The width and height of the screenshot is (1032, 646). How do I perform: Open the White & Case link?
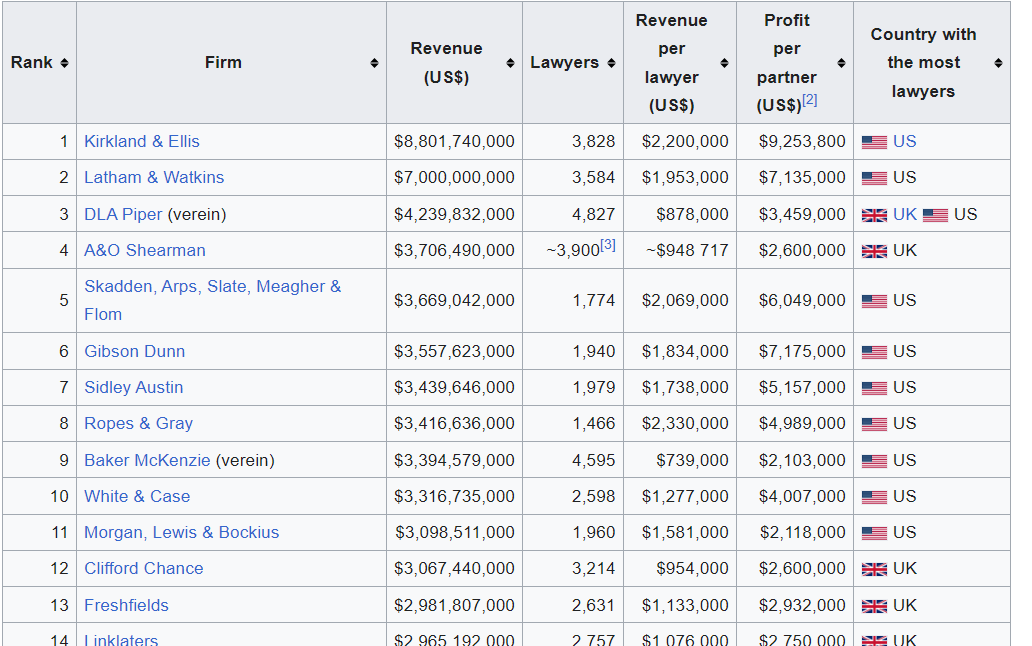click(137, 497)
